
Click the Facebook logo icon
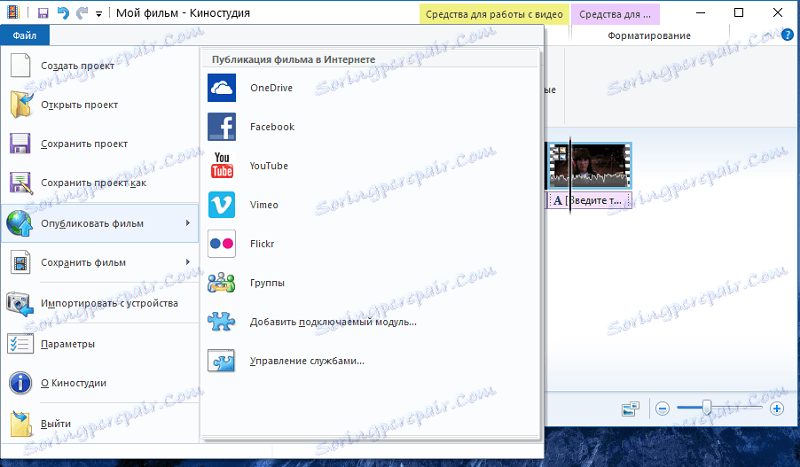[x=221, y=127]
